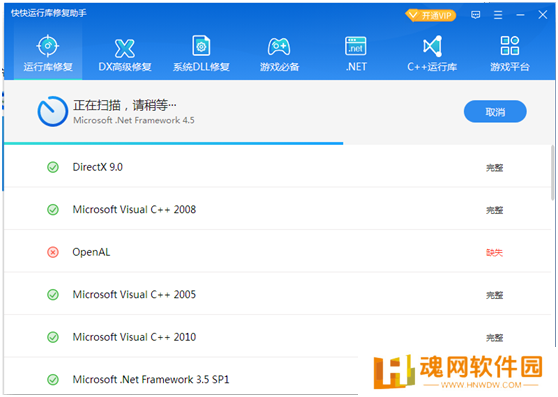Viewport: 558px width, 397px height.
Task: Switch to DX高级修复 tab
Action: [x=125, y=53]
